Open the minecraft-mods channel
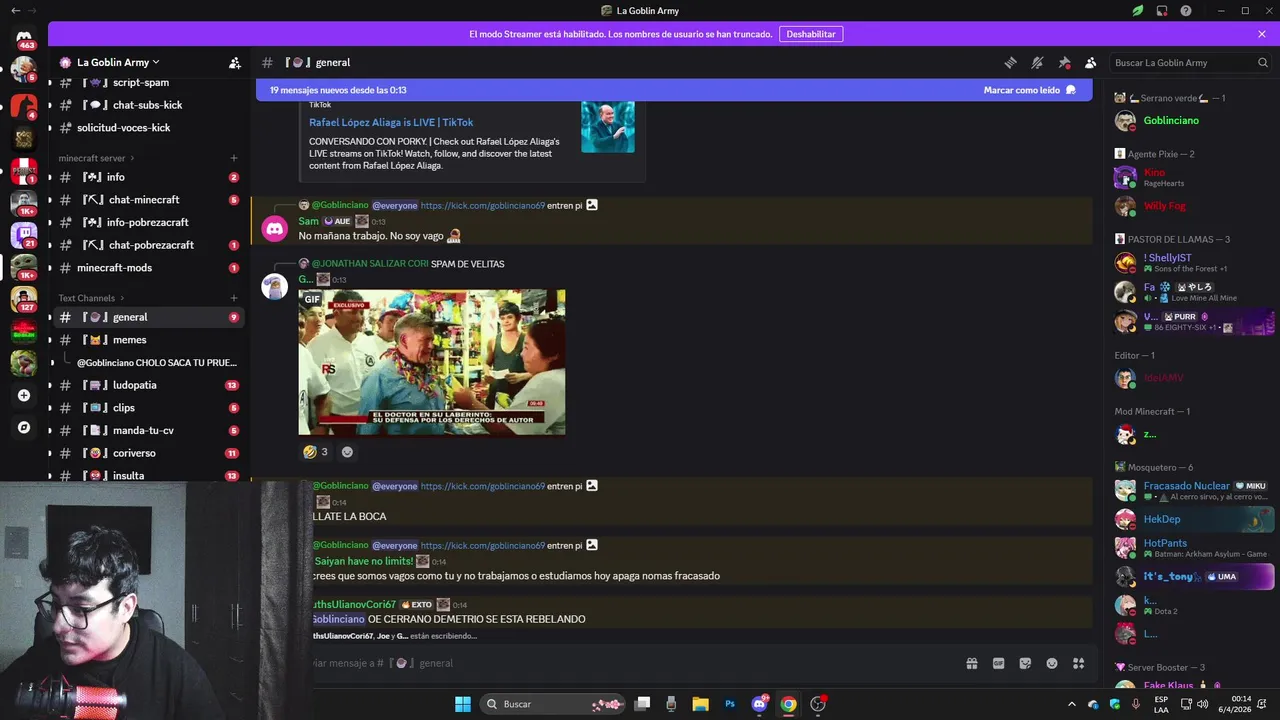Screen dimensions: 1280x720 point(147,268)
